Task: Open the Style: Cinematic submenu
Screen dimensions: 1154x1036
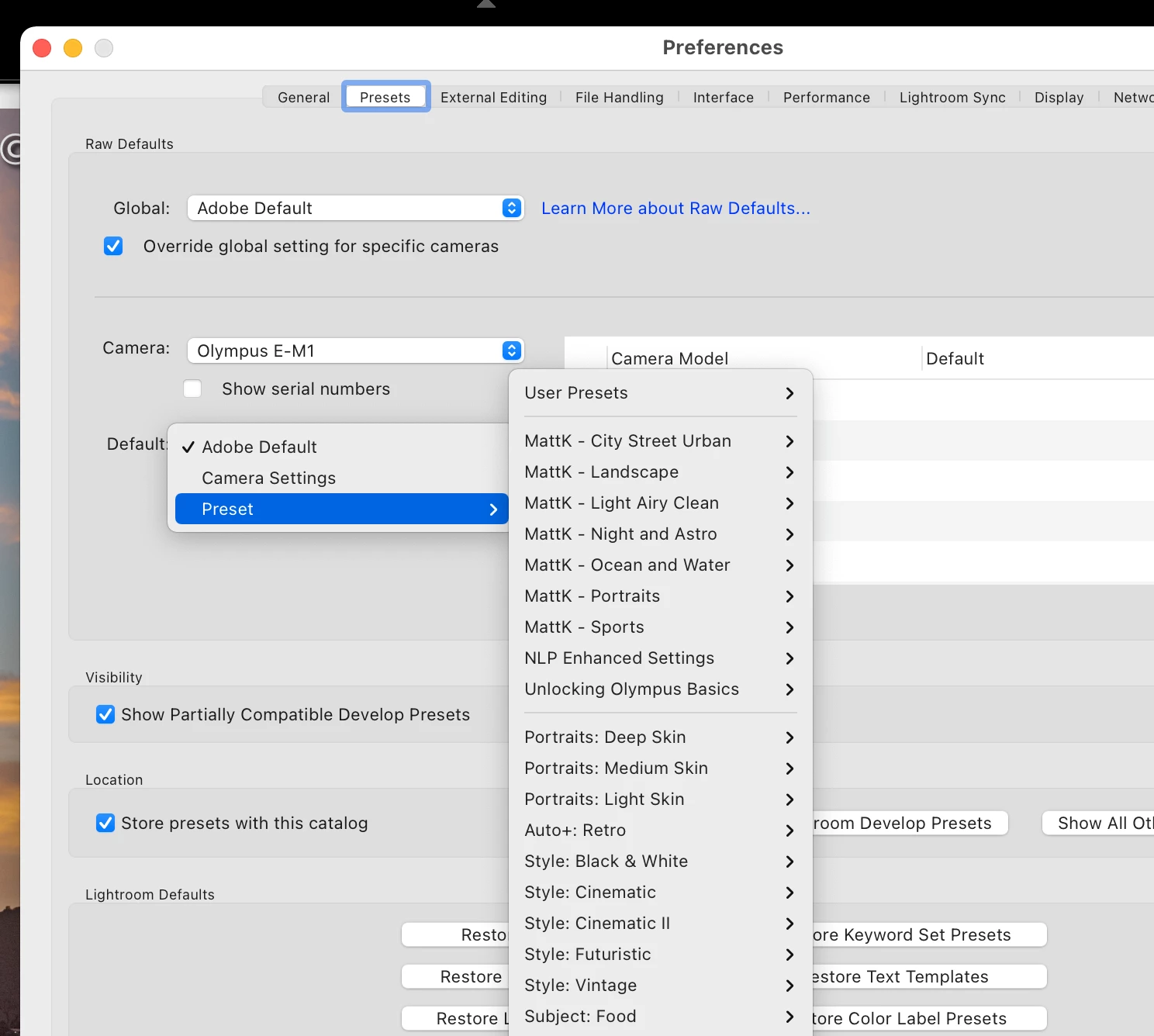Action: click(x=660, y=892)
